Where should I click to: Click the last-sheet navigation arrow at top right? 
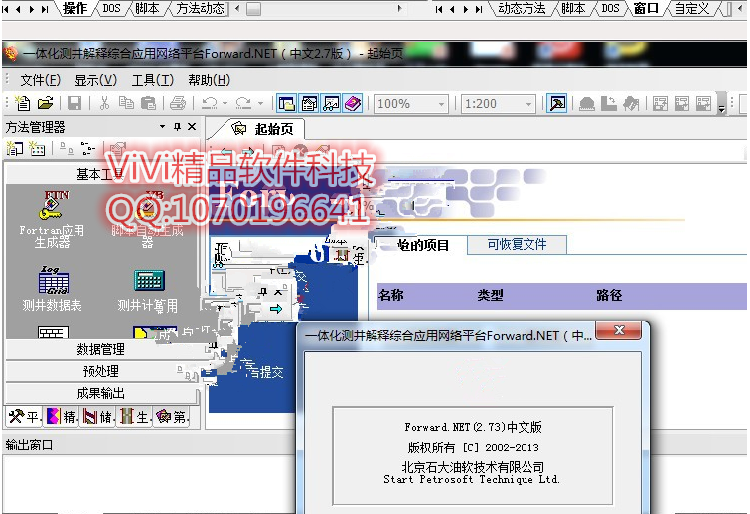(x=479, y=9)
